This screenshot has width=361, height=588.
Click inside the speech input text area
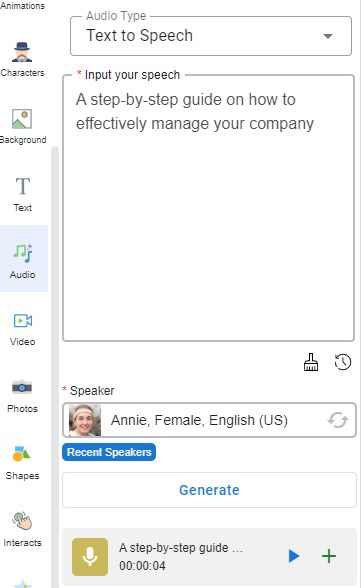pyautogui.click(x=208, y=208)
